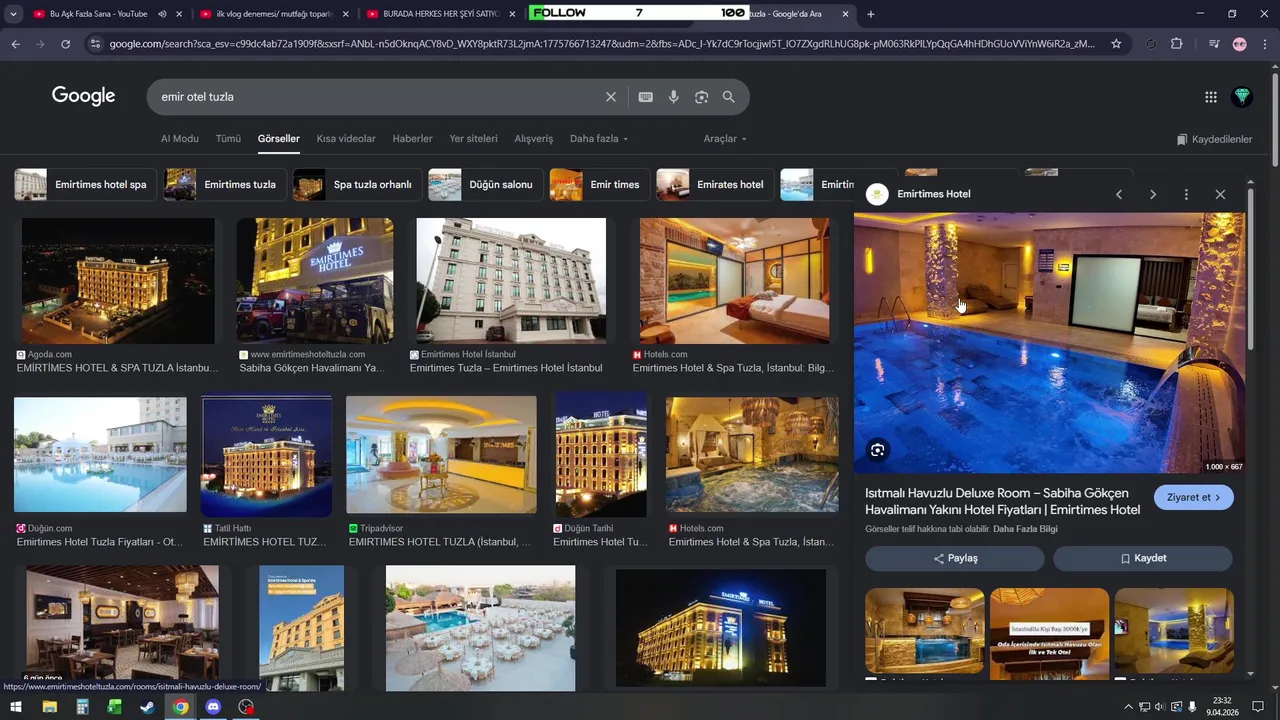
Task: Filter by Spa tuzla orhanlı chip
Action: (x=357, y=185)
